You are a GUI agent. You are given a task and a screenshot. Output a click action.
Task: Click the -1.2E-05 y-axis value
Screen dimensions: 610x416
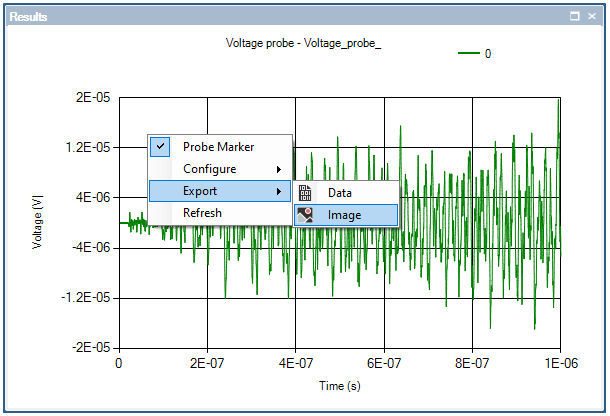[86, 298]
